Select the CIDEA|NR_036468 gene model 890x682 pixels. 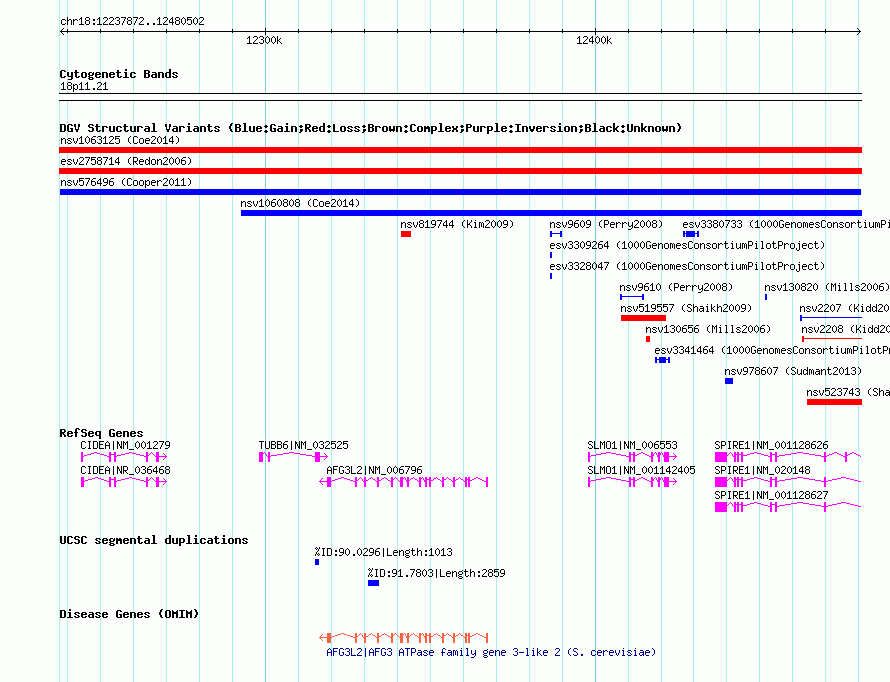pos(124,482)
